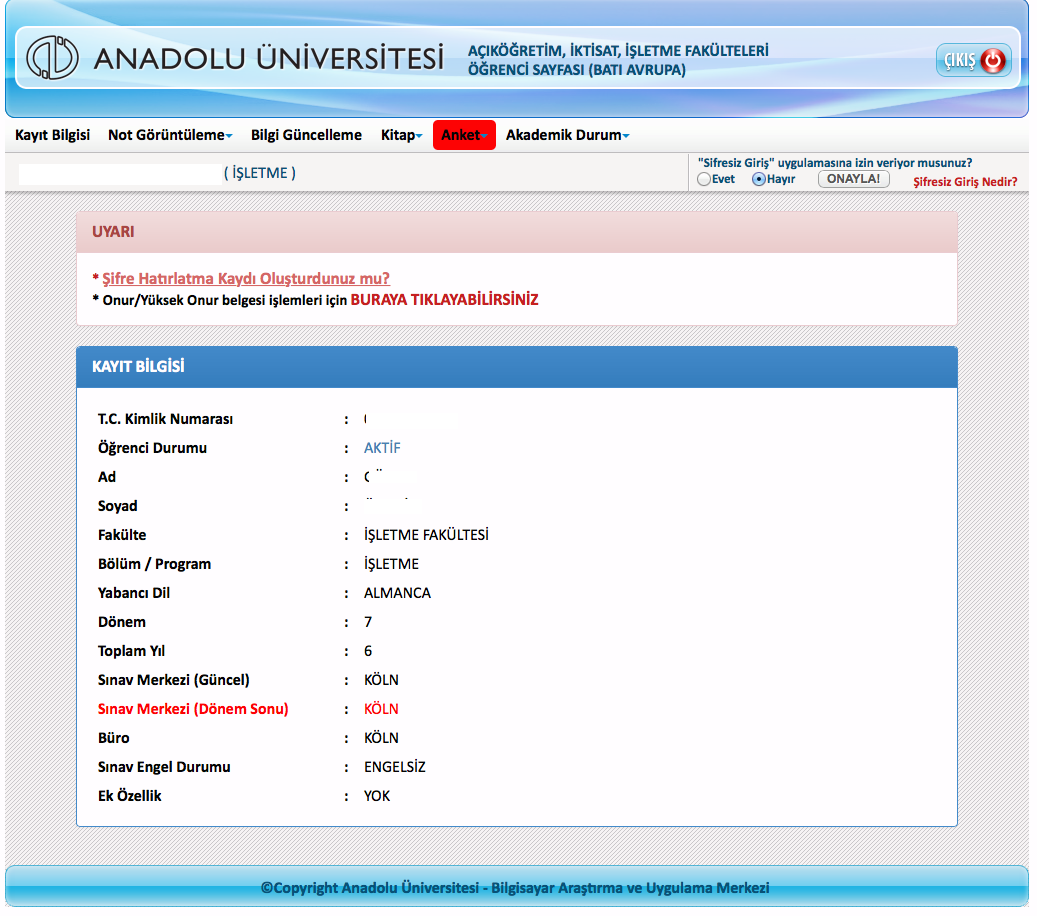Click the copyright footer text
Screen dimensions: 1037x916
(x=515, y=888)
